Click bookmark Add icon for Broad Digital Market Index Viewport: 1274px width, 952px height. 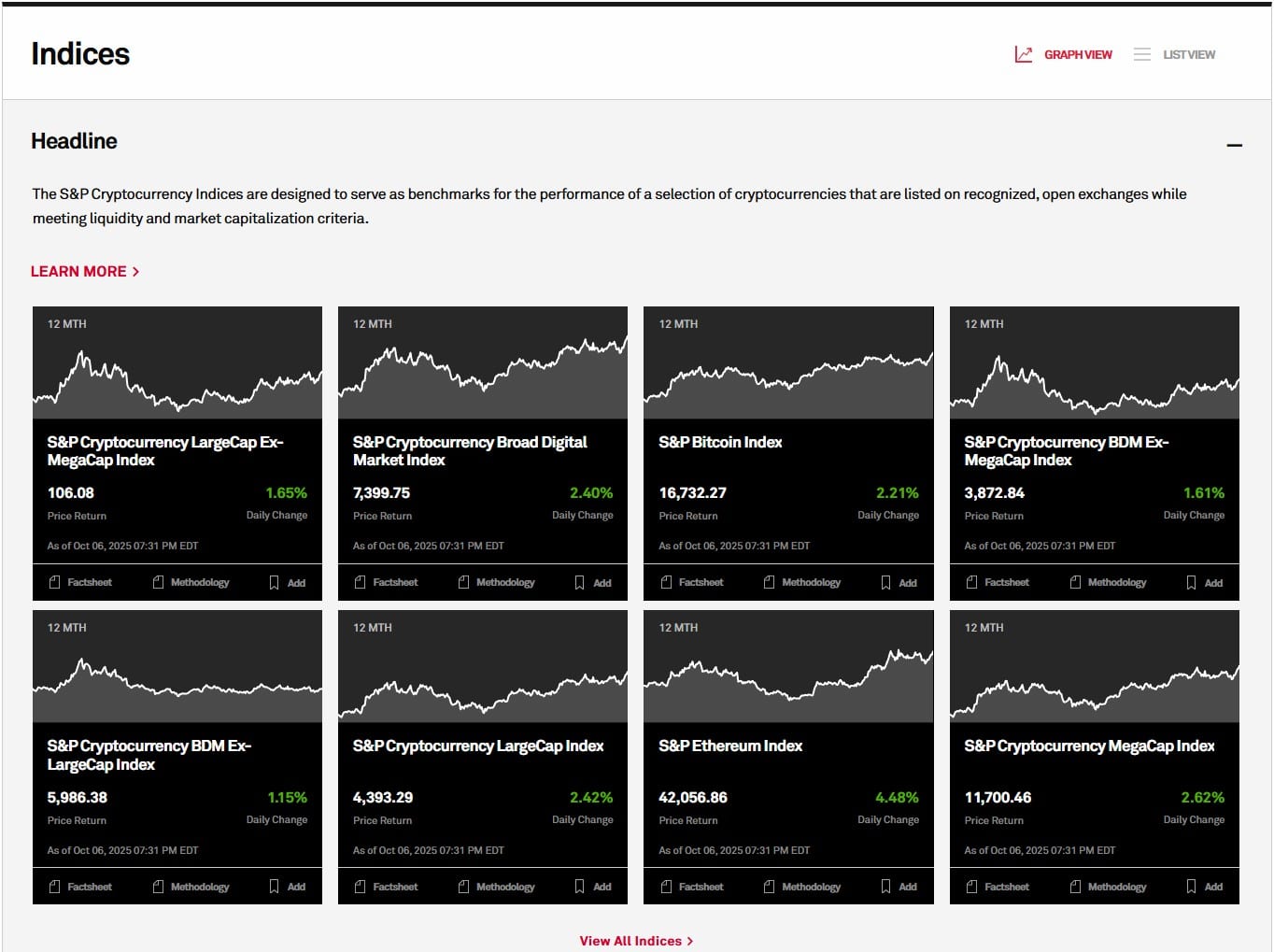pos(580,583)
